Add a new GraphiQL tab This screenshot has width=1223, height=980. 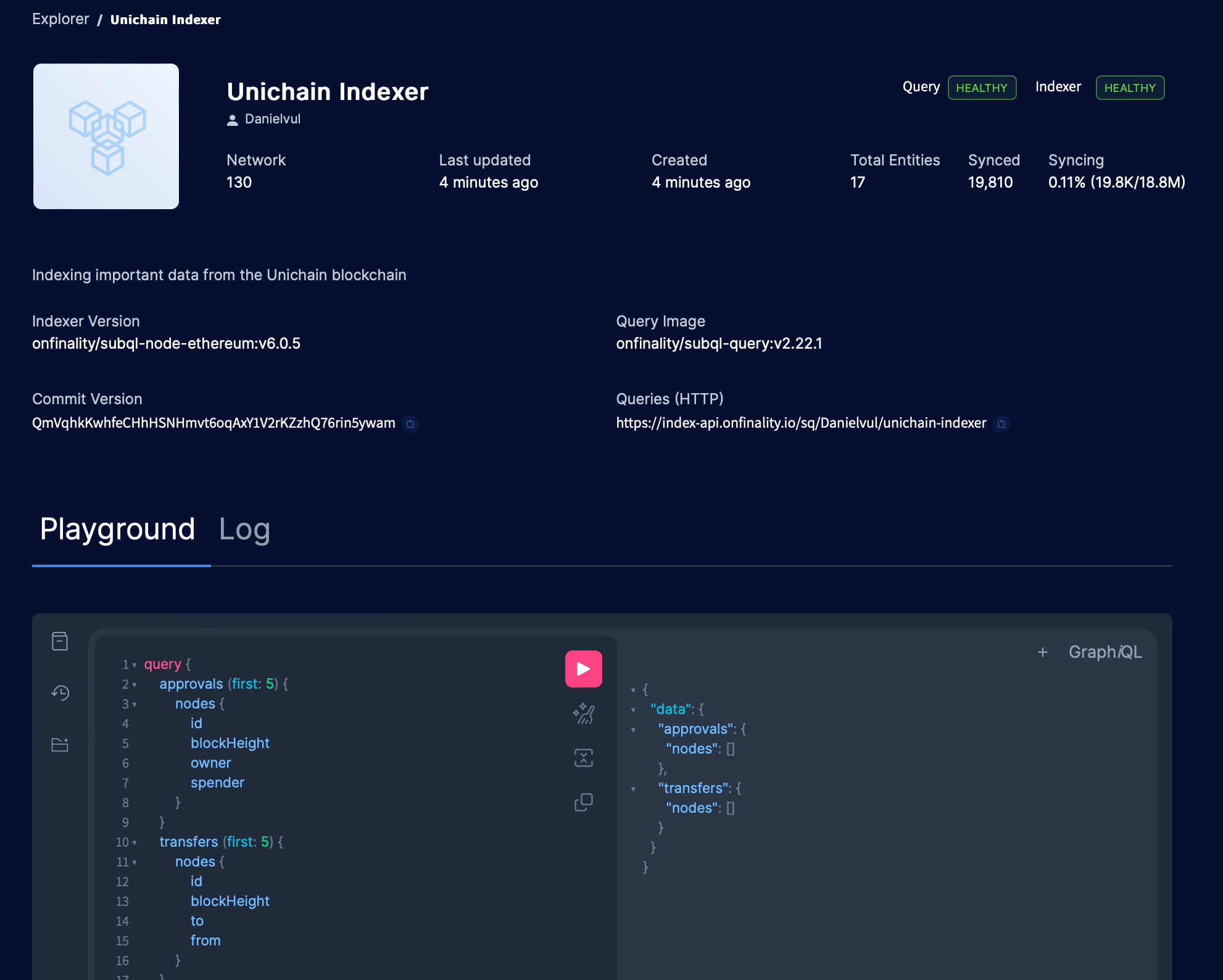click(x=1042, y=652)
